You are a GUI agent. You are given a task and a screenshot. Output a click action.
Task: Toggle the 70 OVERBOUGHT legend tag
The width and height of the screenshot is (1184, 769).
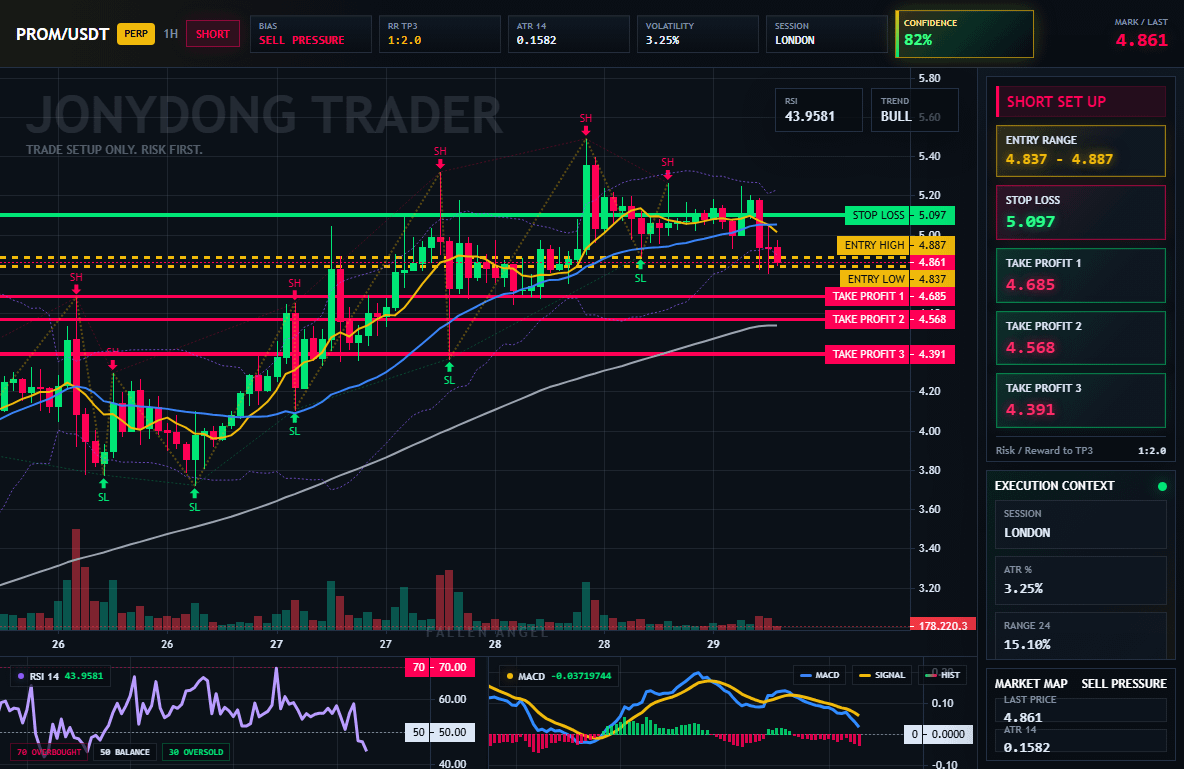49,752
